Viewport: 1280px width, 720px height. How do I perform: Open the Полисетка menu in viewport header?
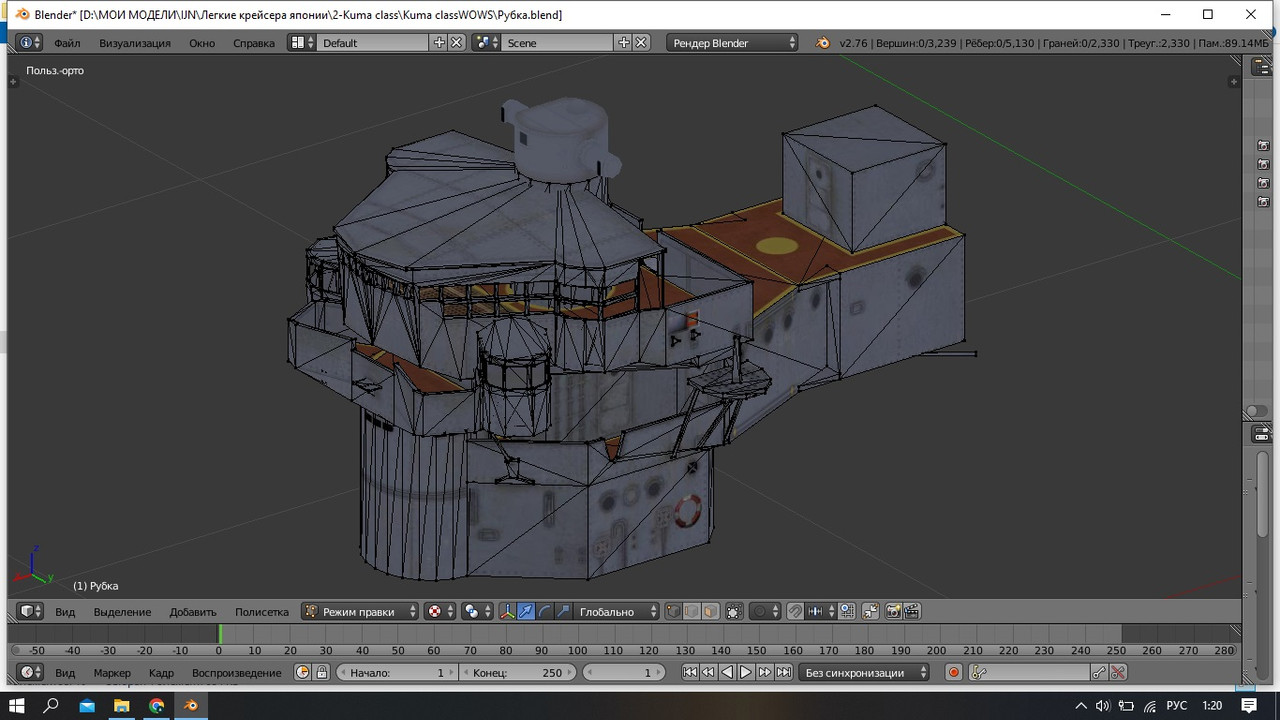[x=261, y=611]
